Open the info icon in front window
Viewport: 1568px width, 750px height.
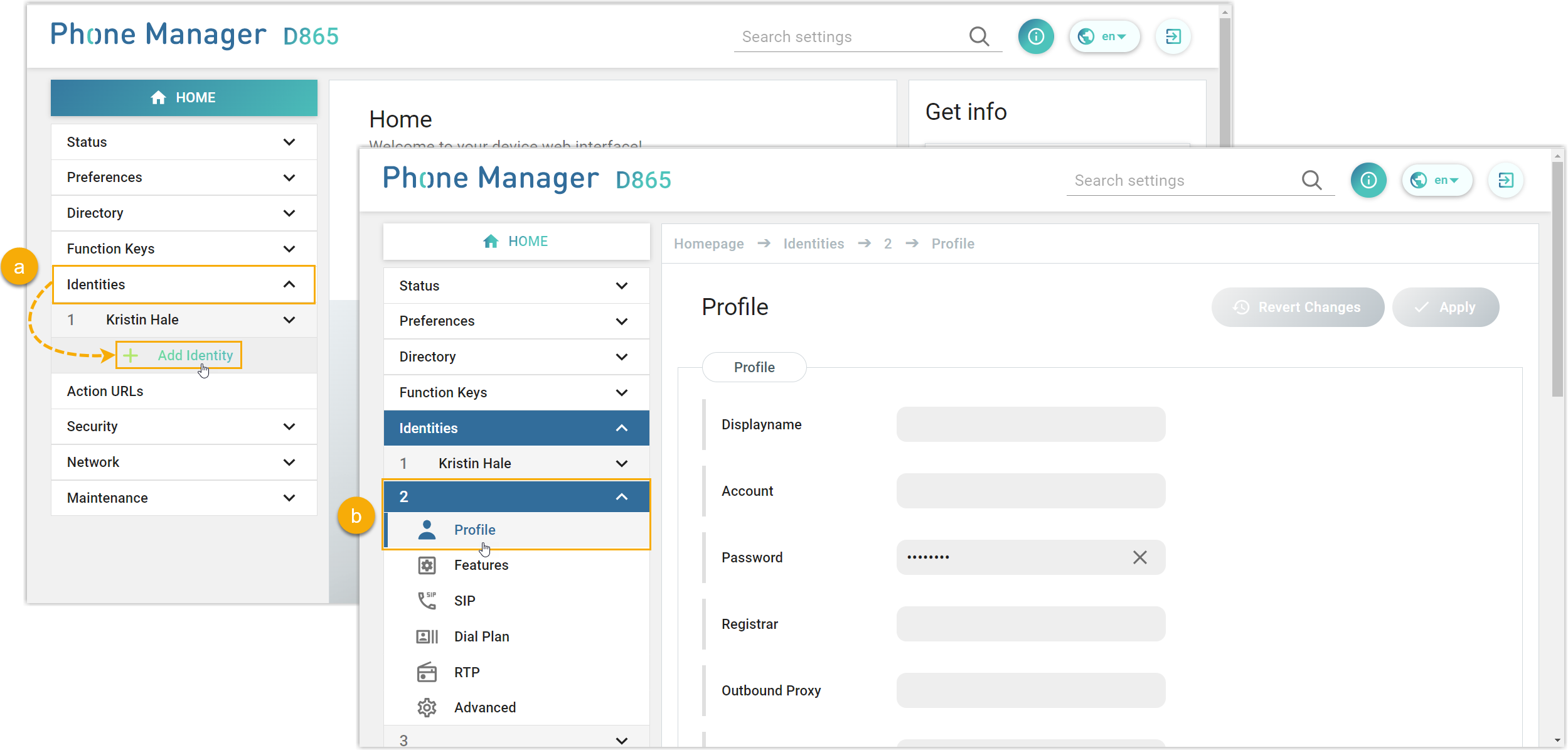tap(1368, 180)
